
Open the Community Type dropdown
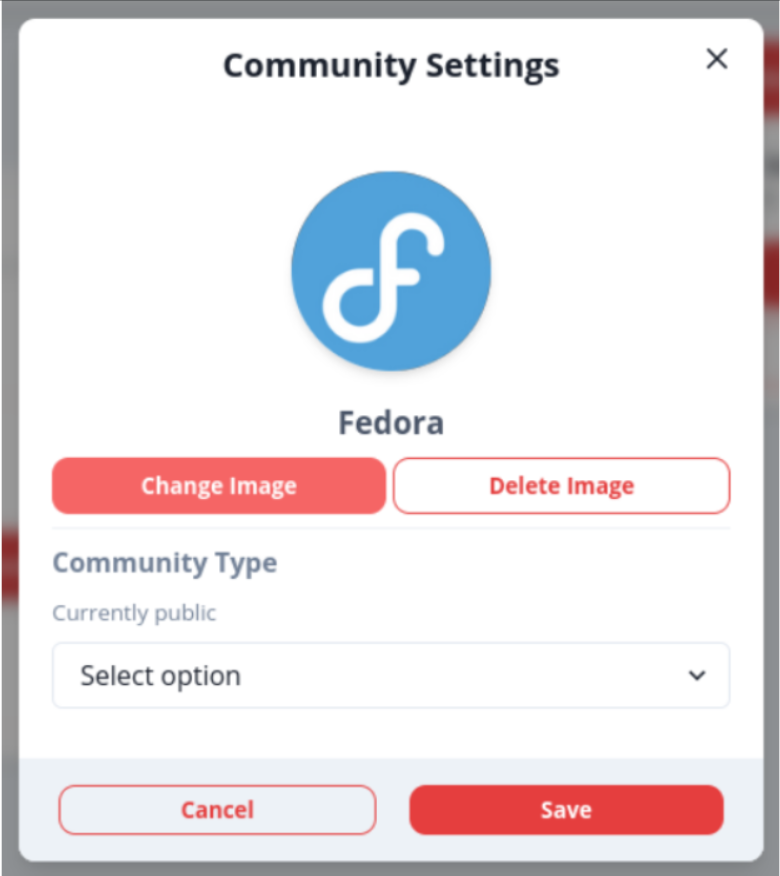[391, 676]
